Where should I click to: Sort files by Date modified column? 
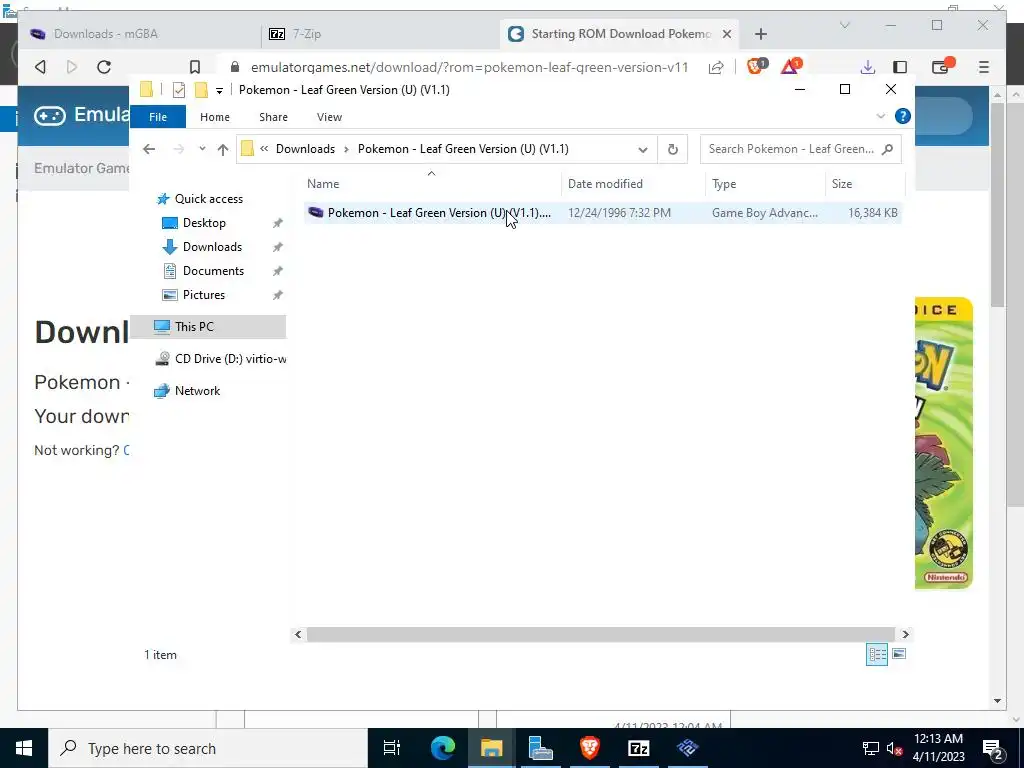605,184
